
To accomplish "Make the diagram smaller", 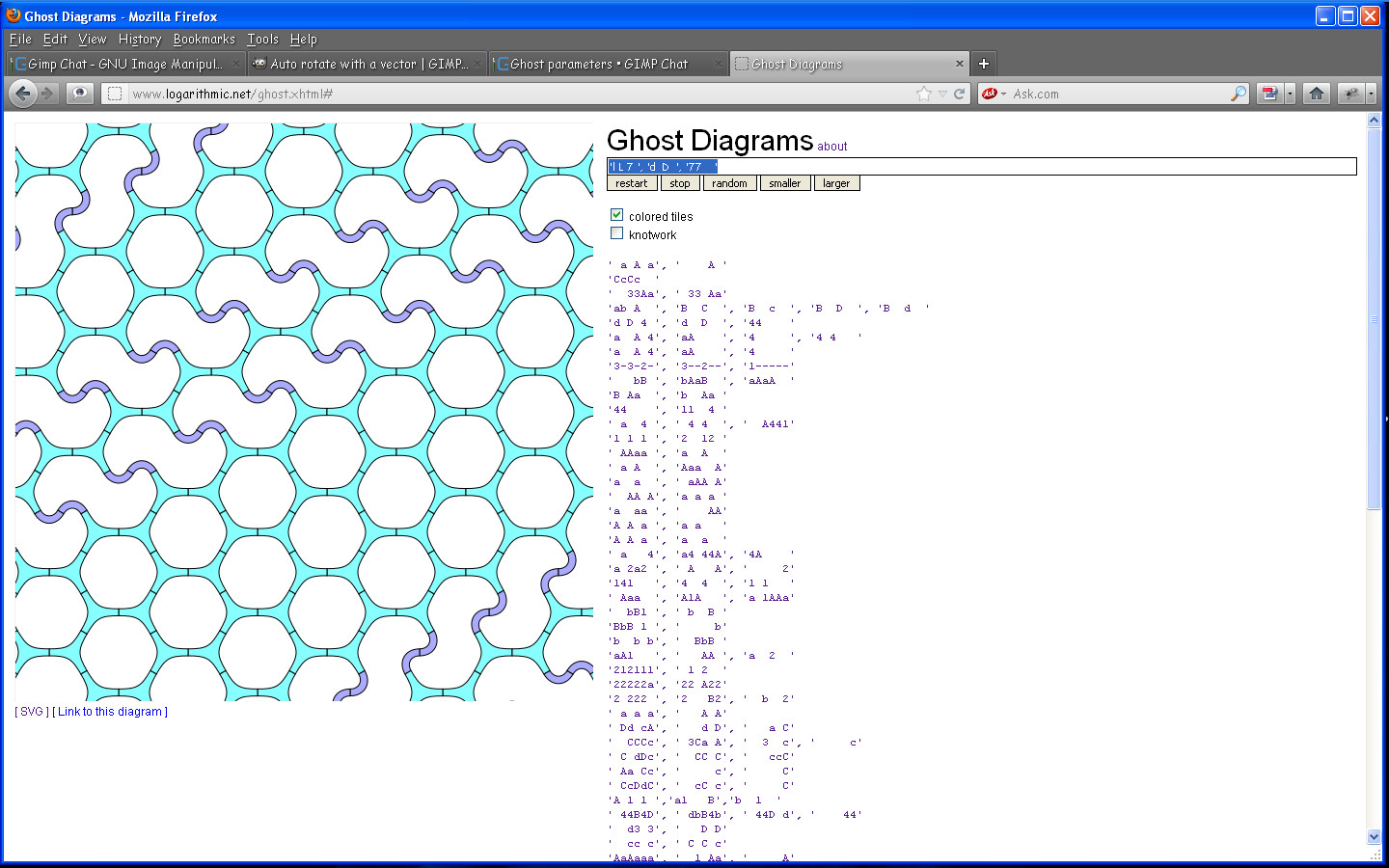I will [784, 183].
